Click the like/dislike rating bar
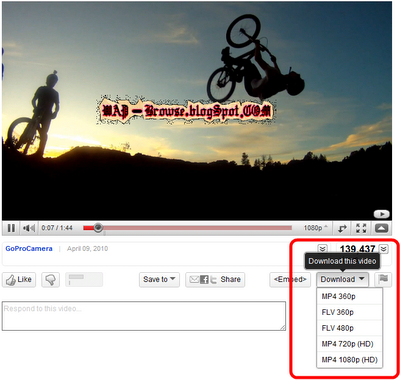Image resolution: width=400 pixels, height=380 pixels. point(84,280)
